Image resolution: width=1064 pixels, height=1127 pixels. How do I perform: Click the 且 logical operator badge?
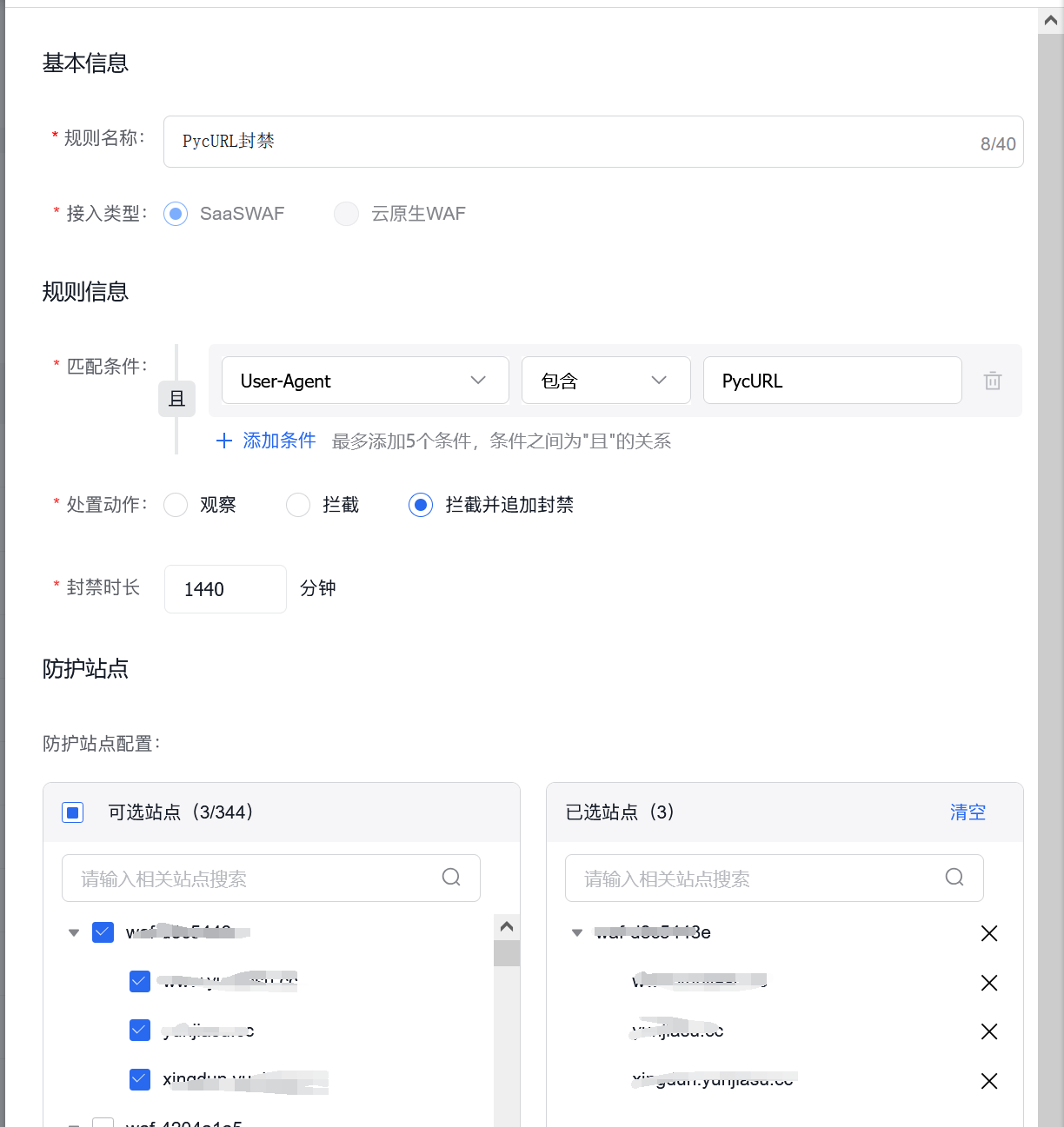(176, 399)
